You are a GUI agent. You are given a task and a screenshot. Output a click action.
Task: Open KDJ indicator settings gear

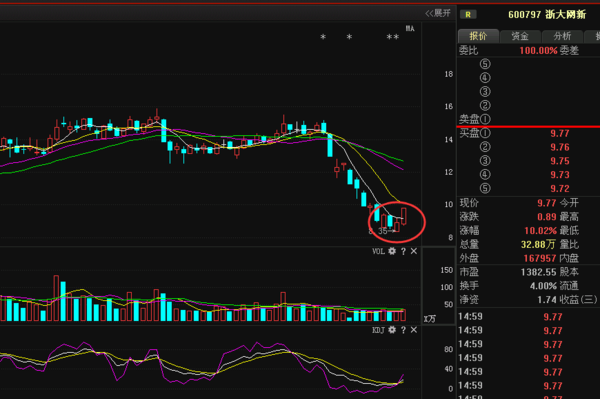click(x=392, y=330)
